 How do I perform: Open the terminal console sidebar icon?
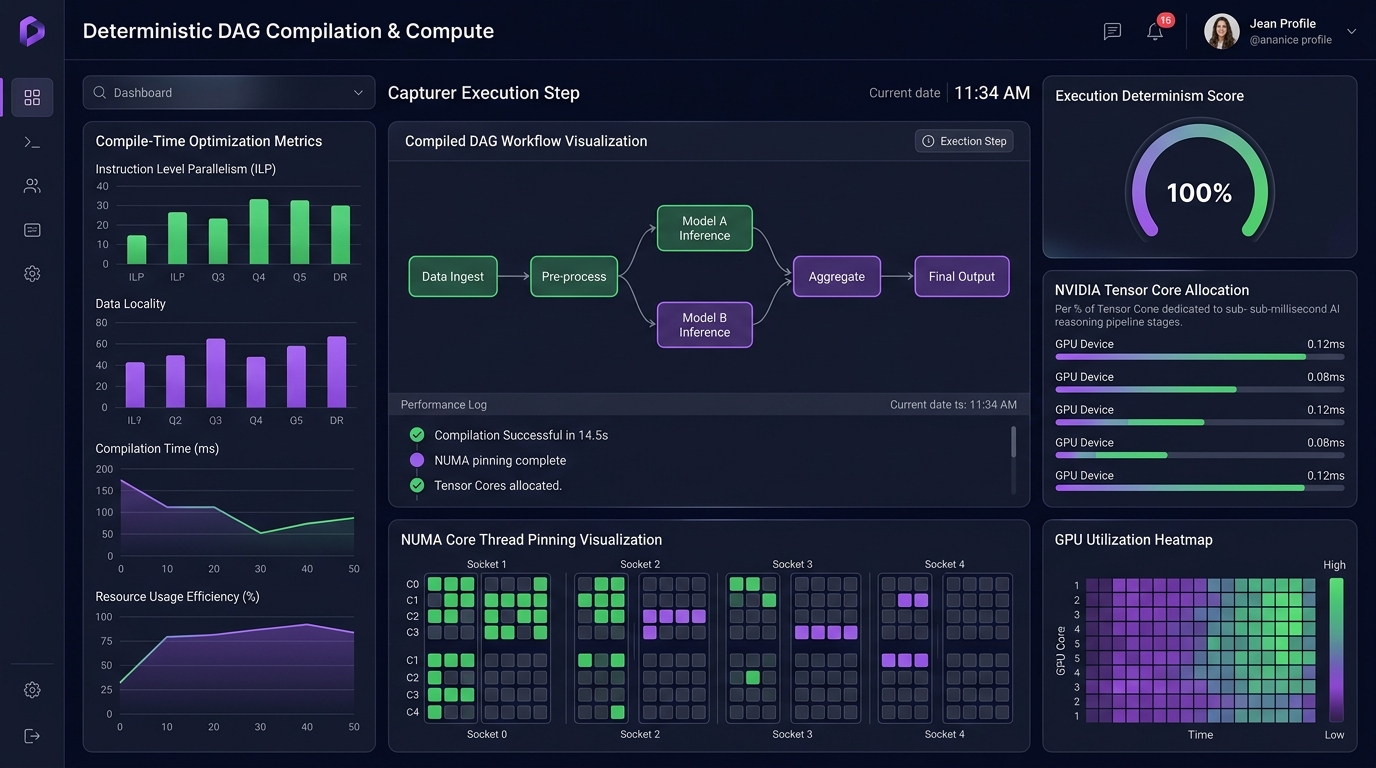point(32,142)
